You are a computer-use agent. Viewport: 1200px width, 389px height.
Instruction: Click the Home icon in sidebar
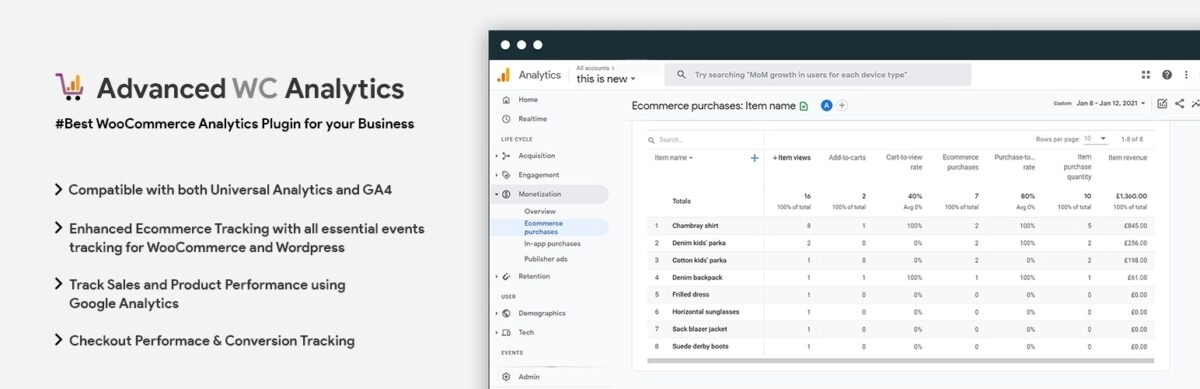pyautogui.click(x=507, y=100)
